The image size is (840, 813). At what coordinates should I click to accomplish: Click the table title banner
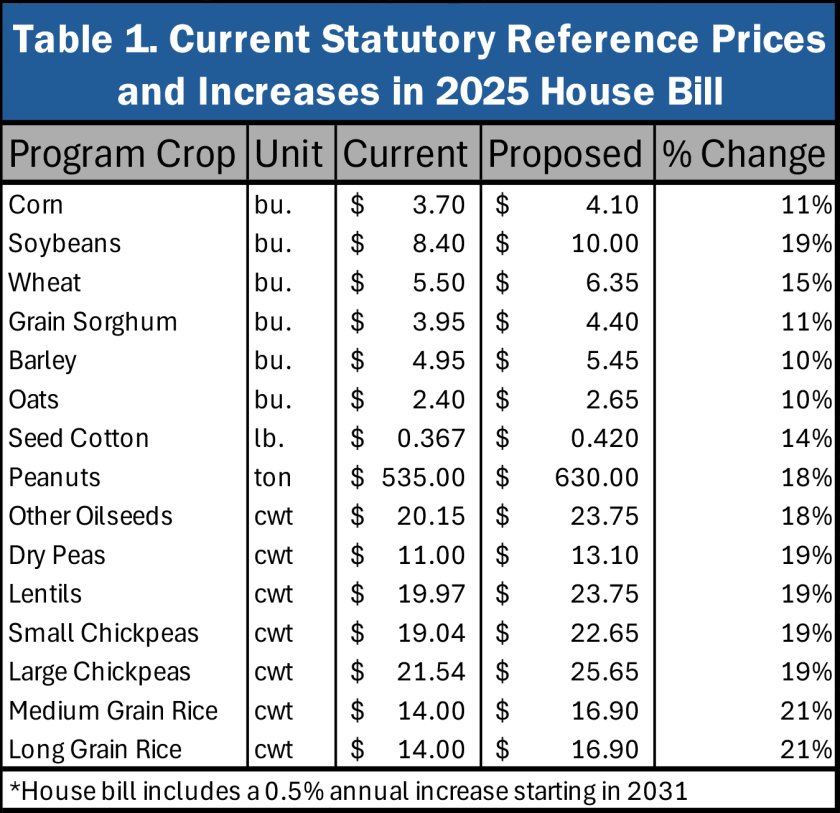tap(420, 62)
